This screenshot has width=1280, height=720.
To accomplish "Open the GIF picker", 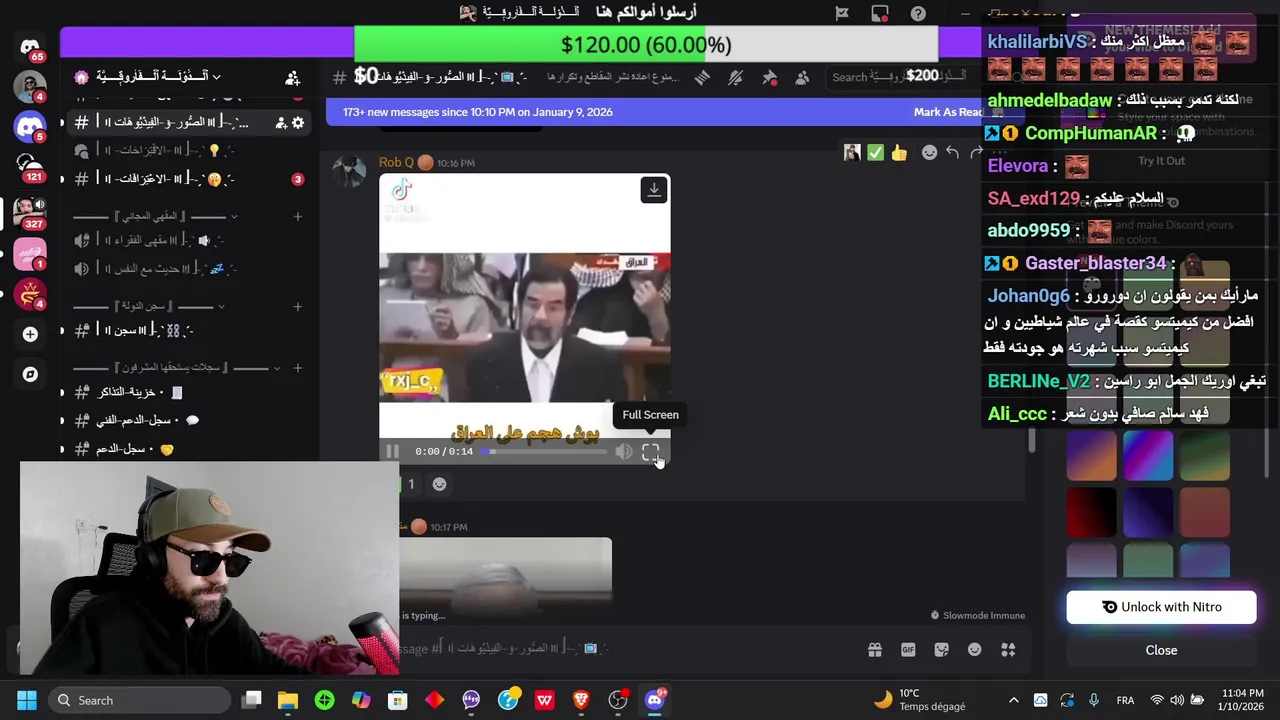I will pos(908,649).
